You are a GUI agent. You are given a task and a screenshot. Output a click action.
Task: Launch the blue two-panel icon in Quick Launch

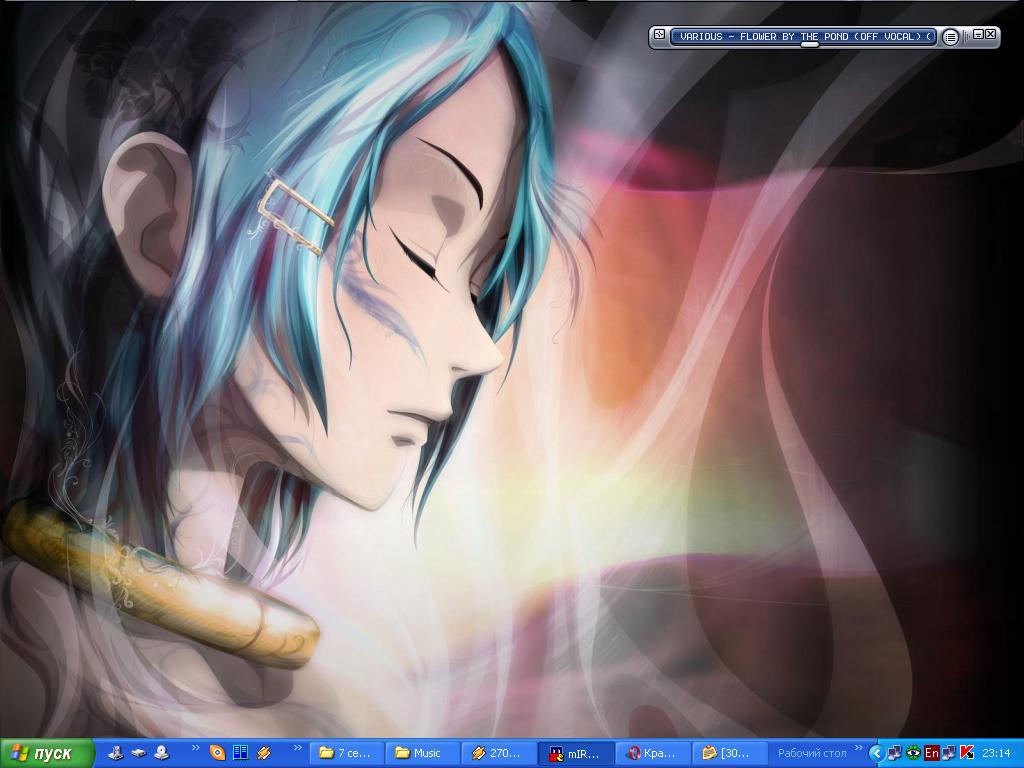pos(240,753)
